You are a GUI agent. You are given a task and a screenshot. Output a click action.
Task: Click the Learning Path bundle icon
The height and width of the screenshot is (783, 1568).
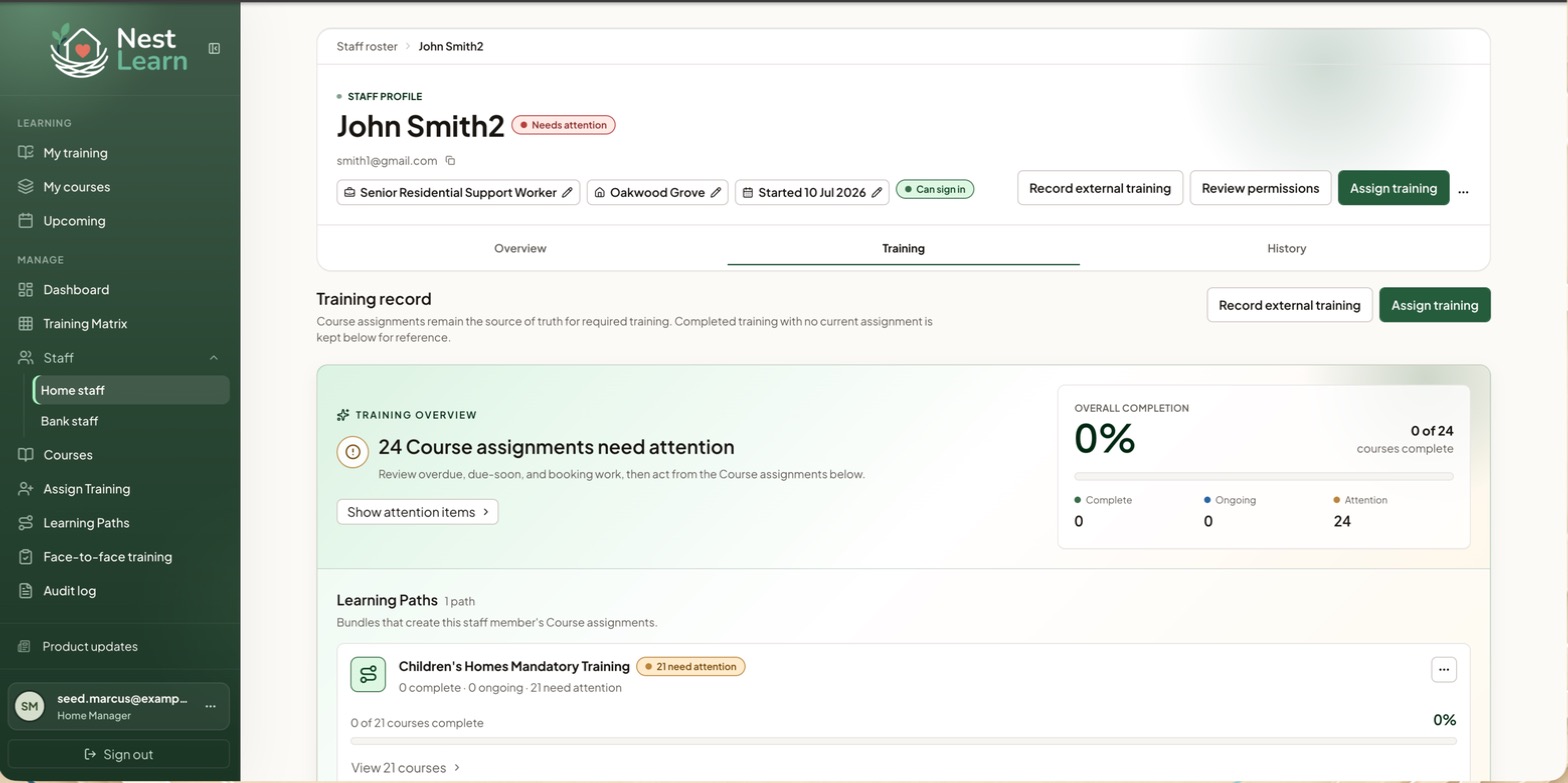click(368, 674)
